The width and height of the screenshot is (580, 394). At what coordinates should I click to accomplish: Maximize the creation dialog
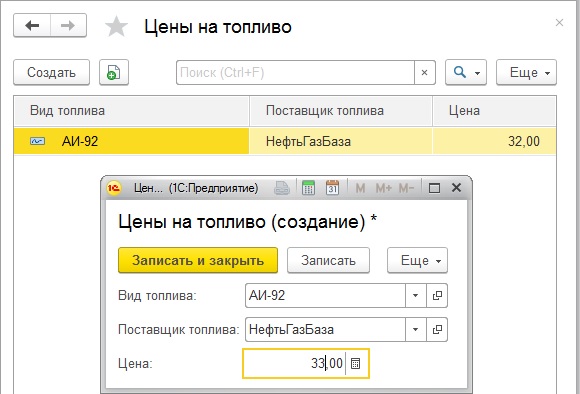coord(434,188)
